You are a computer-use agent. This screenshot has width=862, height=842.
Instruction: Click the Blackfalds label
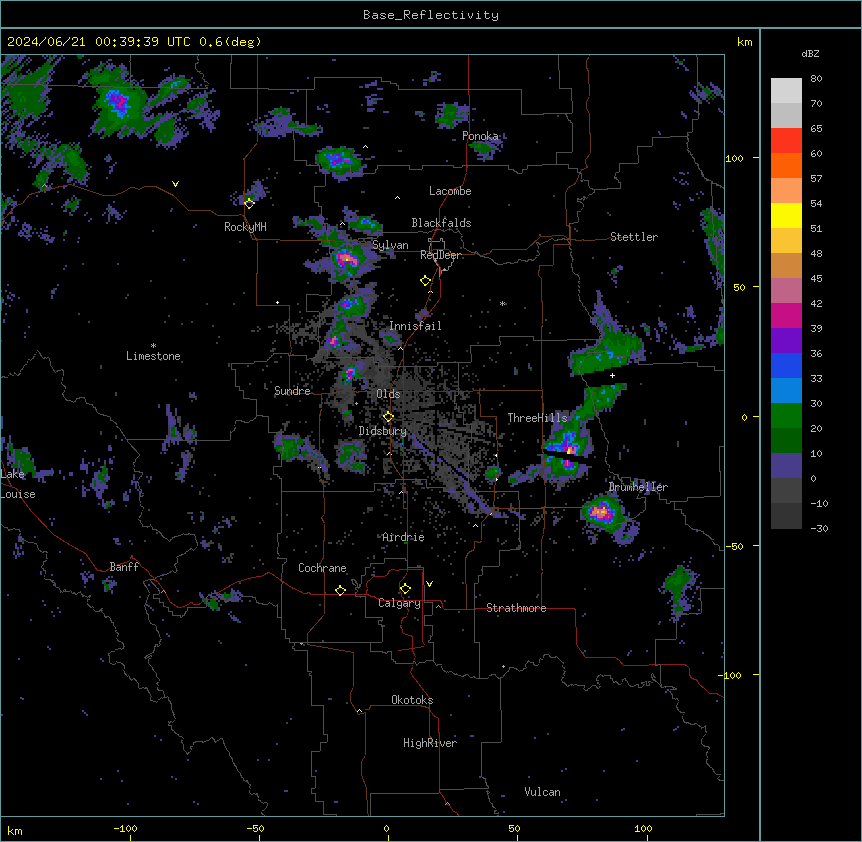coord(441,223)
